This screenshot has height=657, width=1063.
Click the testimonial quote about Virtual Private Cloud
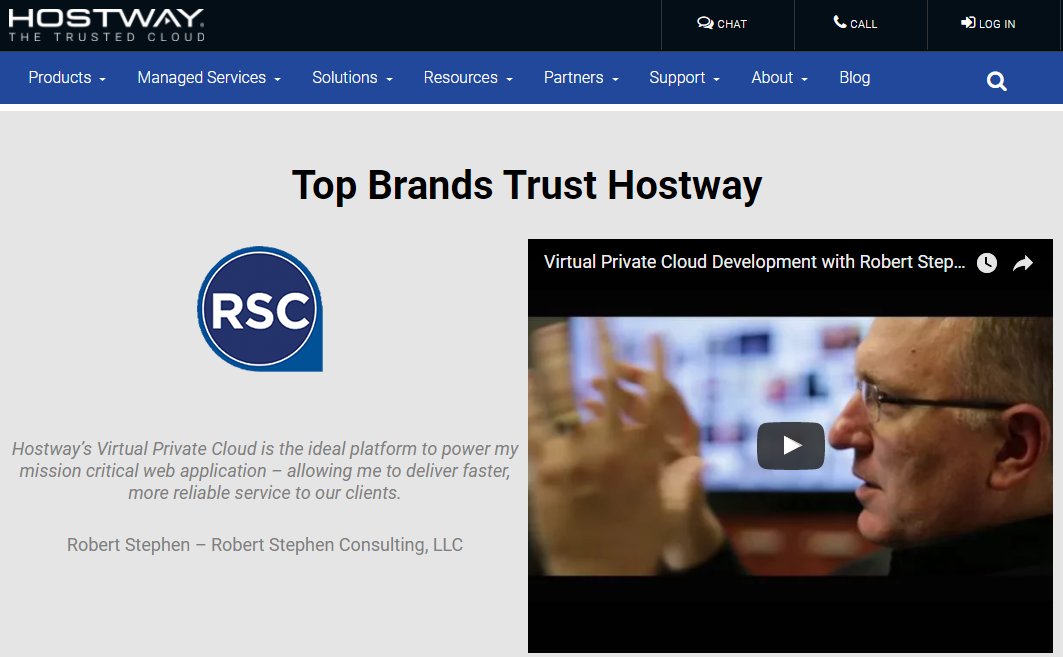coord(264,471)
